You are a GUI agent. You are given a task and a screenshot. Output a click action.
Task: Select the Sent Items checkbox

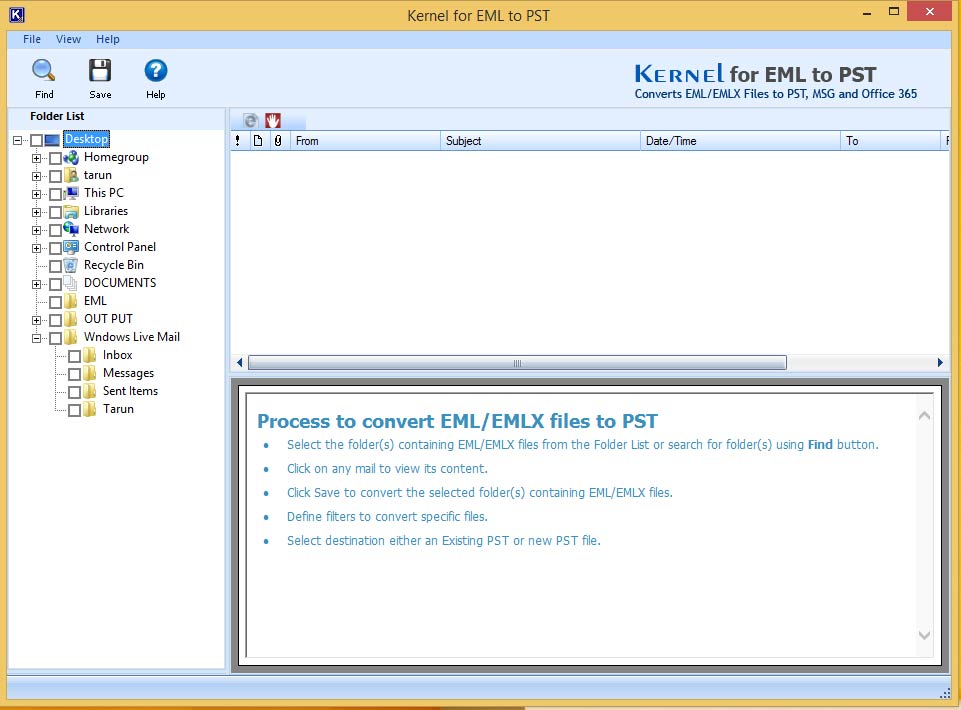(x=74, y=392)
